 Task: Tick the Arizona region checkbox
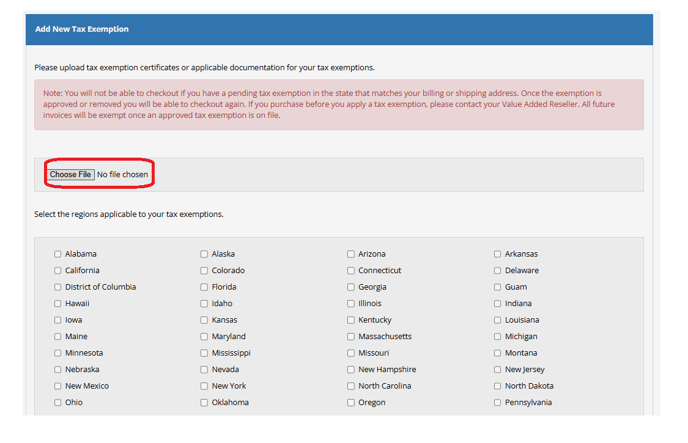tap(351, 254)
